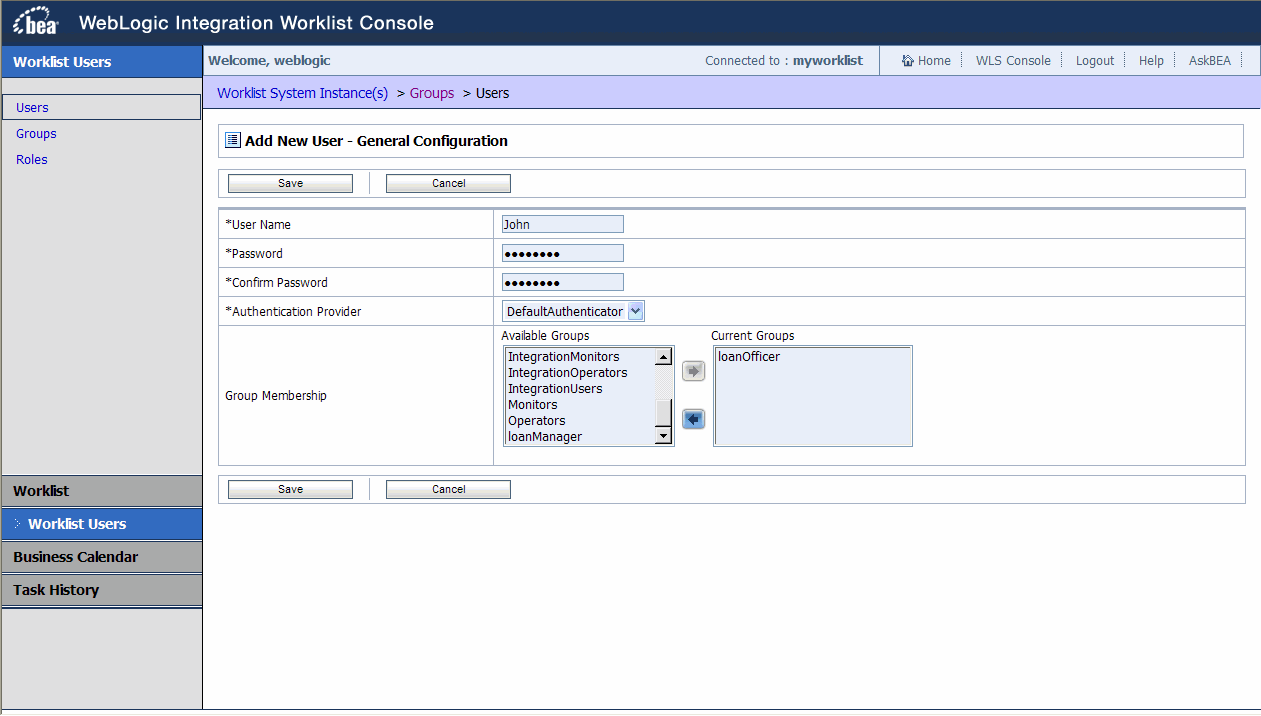This screenshot has width=1261, height=716.
Task: Go to Worklist System Instance(s) breadcrumb
Action: point(302,93)
